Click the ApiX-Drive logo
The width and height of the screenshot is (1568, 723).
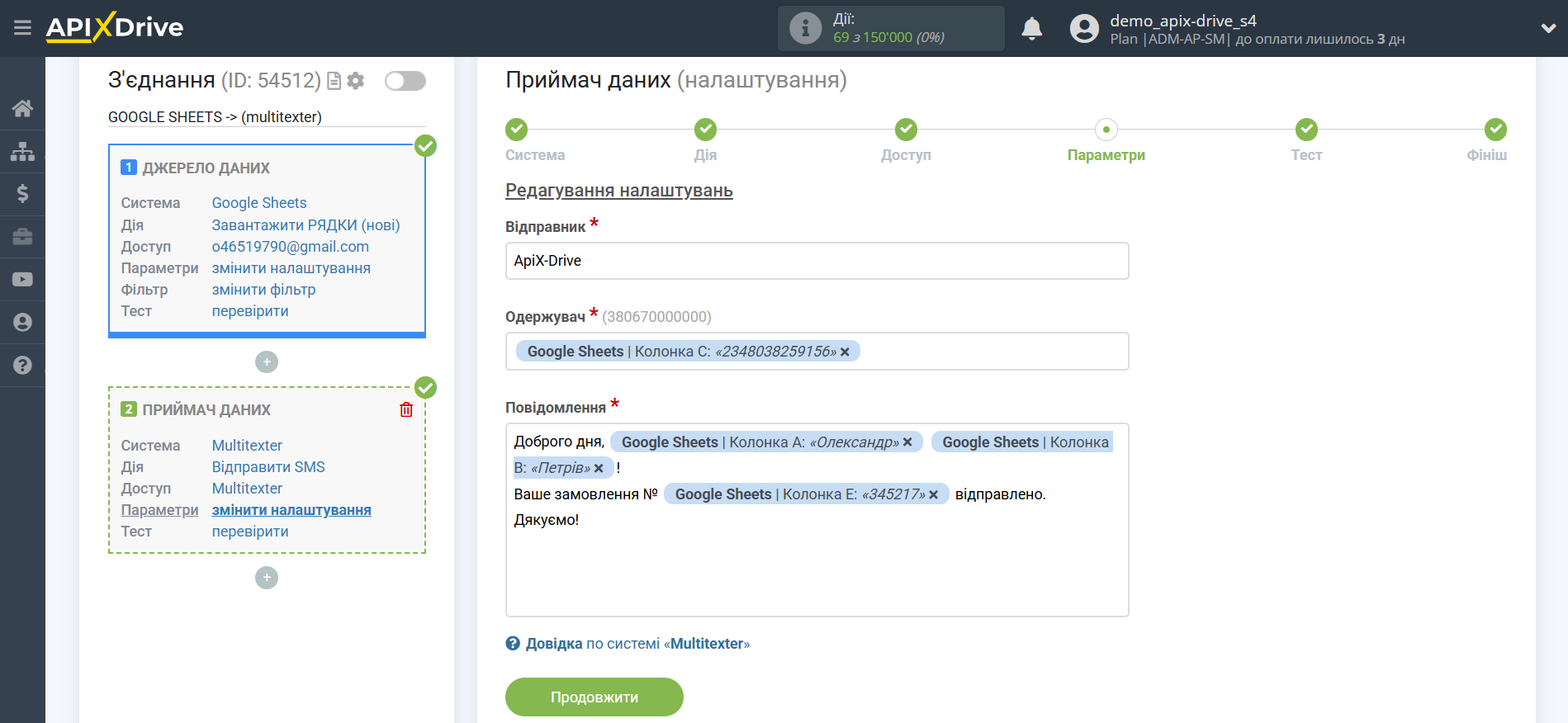point(115,27)
